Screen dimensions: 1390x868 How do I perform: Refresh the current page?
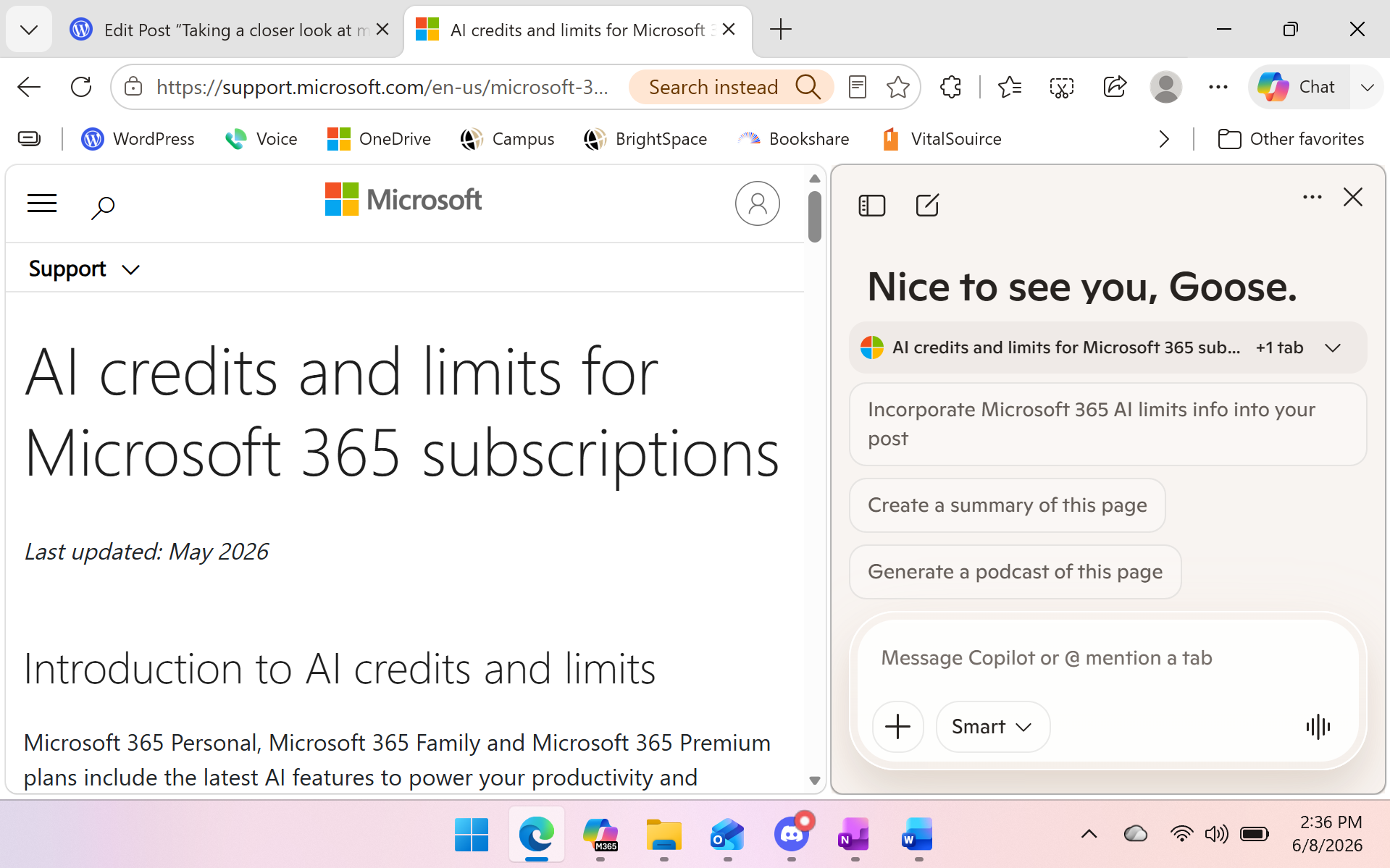coord(81,88)
